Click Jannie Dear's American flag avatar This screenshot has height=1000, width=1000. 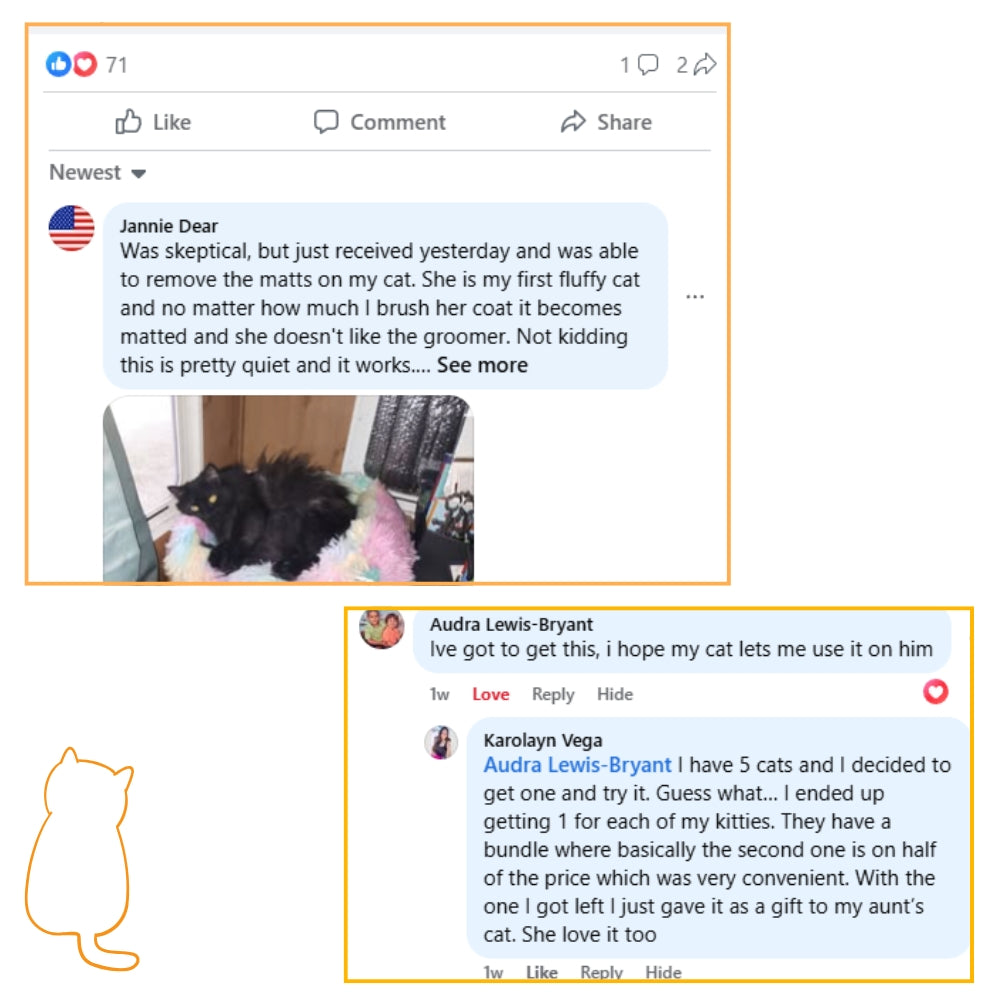coord(71,228)
